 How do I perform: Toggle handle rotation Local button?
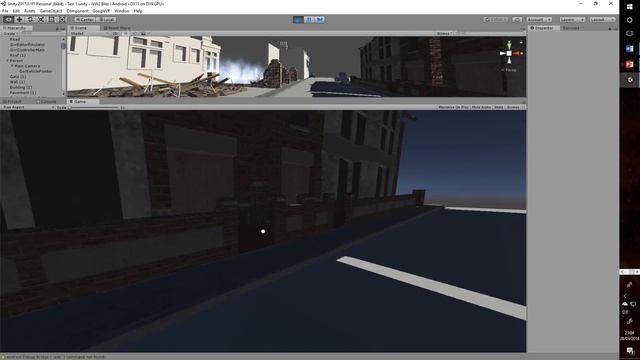[107, 20]
